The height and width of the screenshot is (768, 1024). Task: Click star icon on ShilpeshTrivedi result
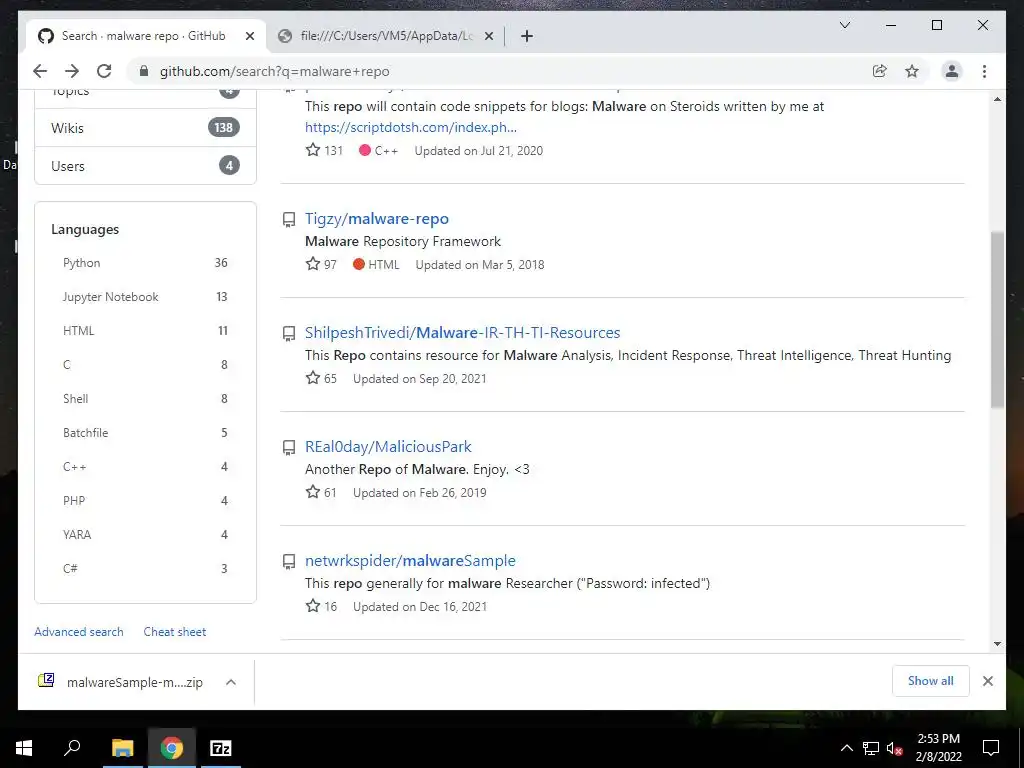point(313,378)
